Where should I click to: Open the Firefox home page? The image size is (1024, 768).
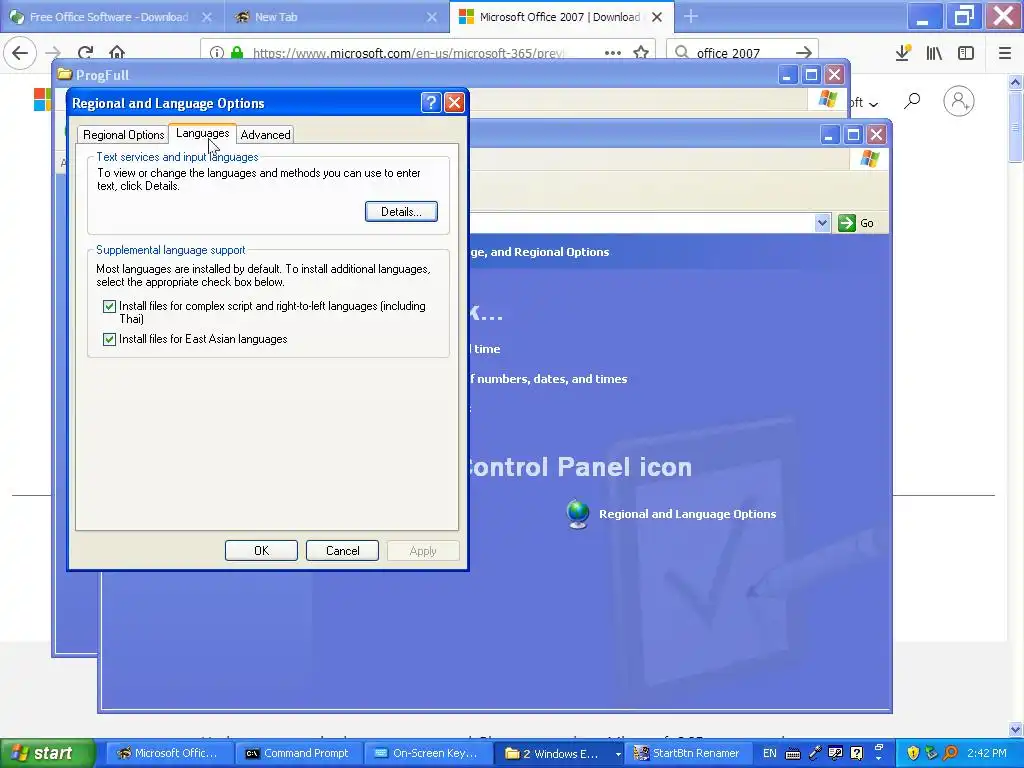click(117, 52)
